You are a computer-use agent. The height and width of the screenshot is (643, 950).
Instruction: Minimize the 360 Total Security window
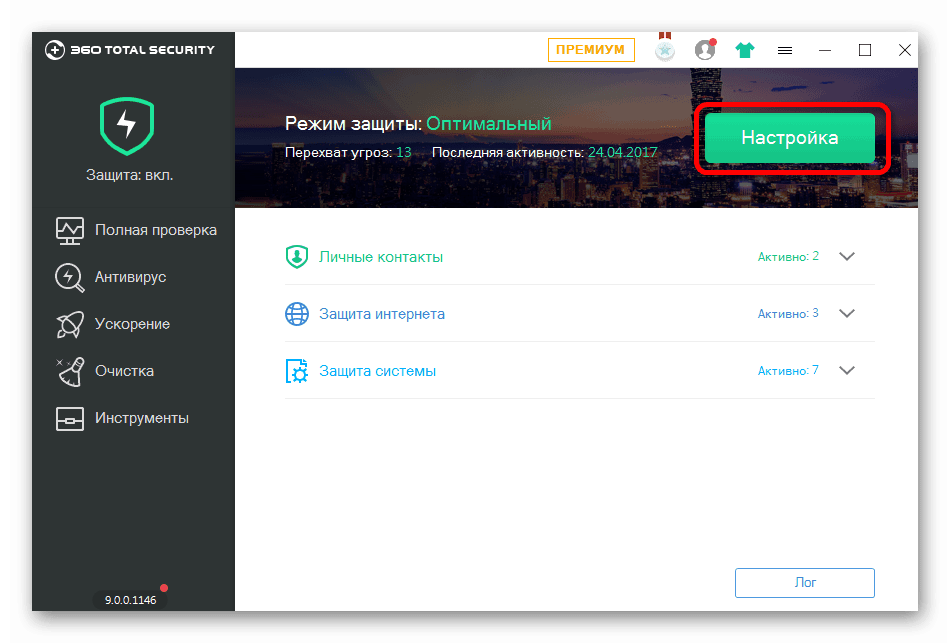(x=825, y=50)
